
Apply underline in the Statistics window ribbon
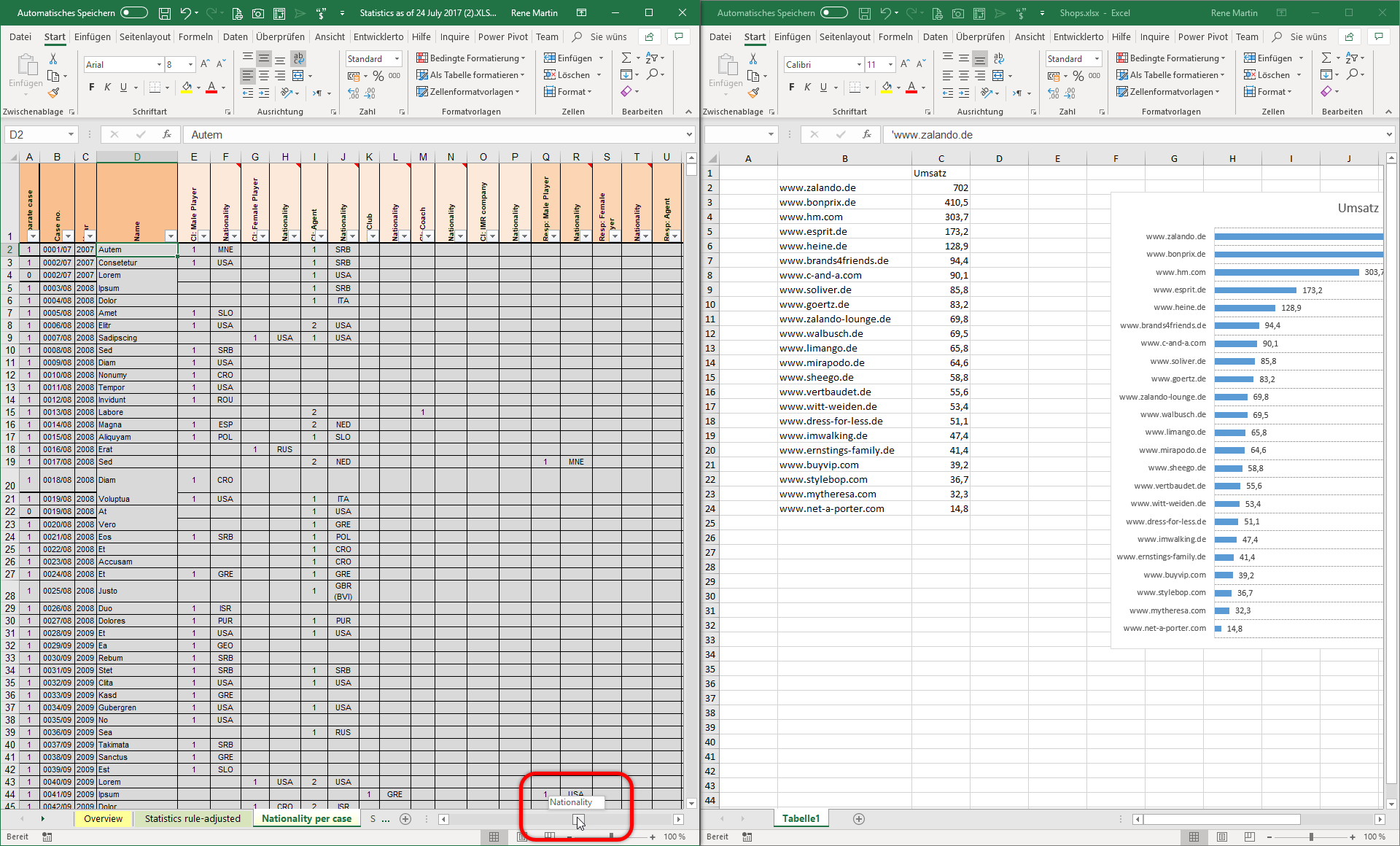click(123, 88)
